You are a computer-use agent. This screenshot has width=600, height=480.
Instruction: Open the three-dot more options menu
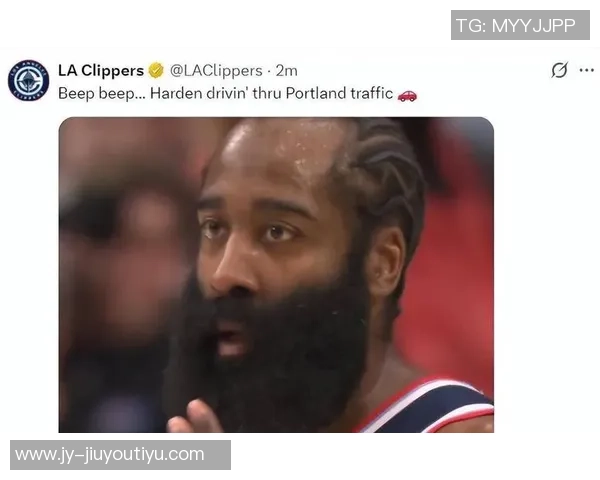point(587,70)
